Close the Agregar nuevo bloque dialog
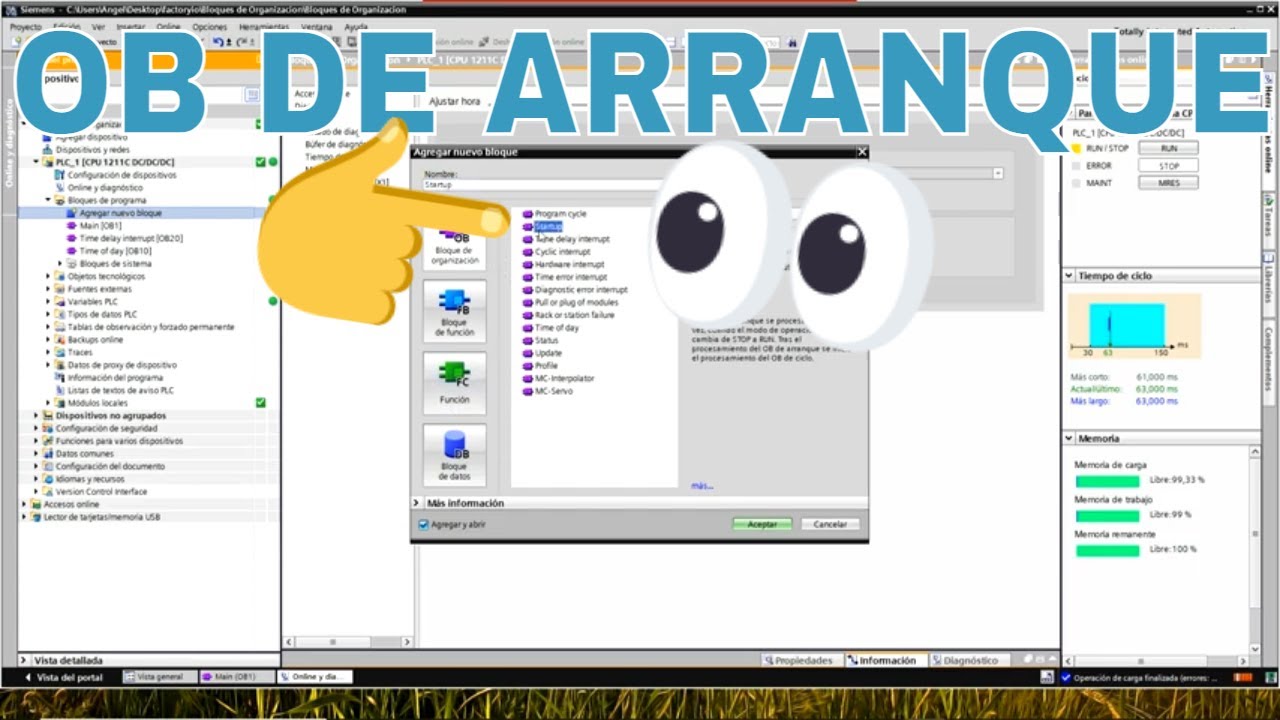Viewport: 1280px width, 720px height. [x=861, y=152]
